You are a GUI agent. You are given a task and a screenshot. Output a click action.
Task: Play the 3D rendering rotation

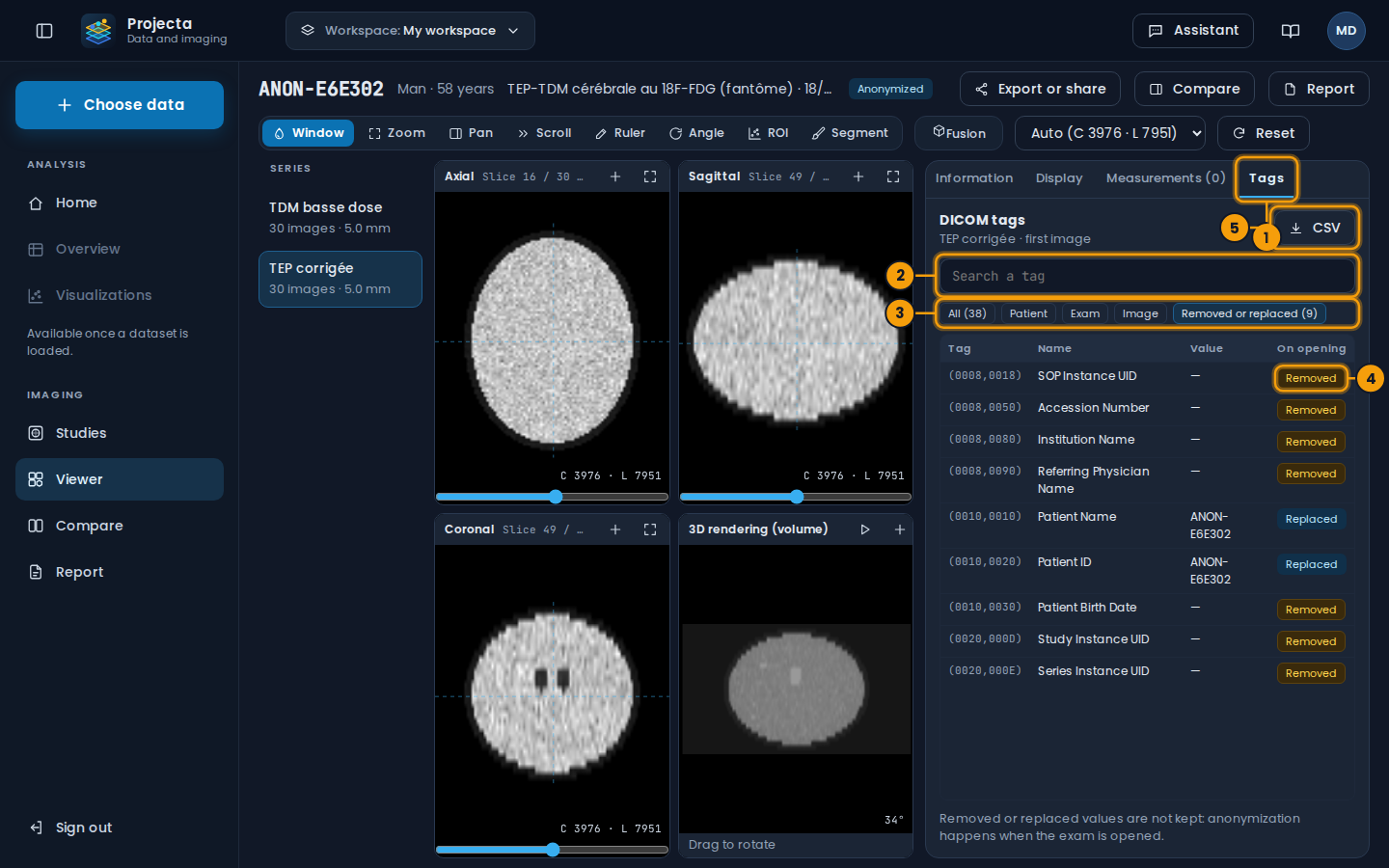pos(865,529)
